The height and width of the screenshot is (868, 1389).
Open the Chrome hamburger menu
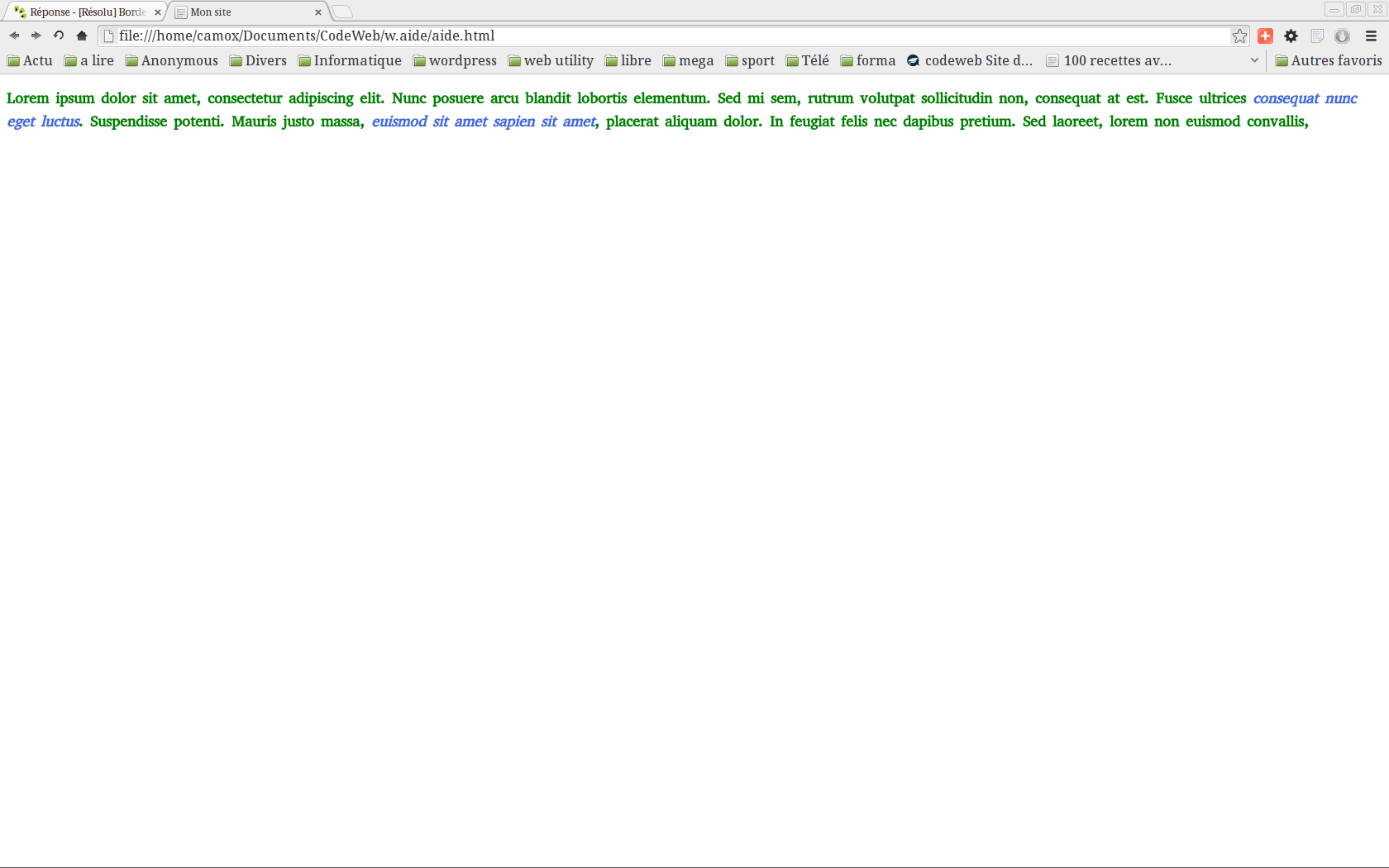click(1371, 36)
